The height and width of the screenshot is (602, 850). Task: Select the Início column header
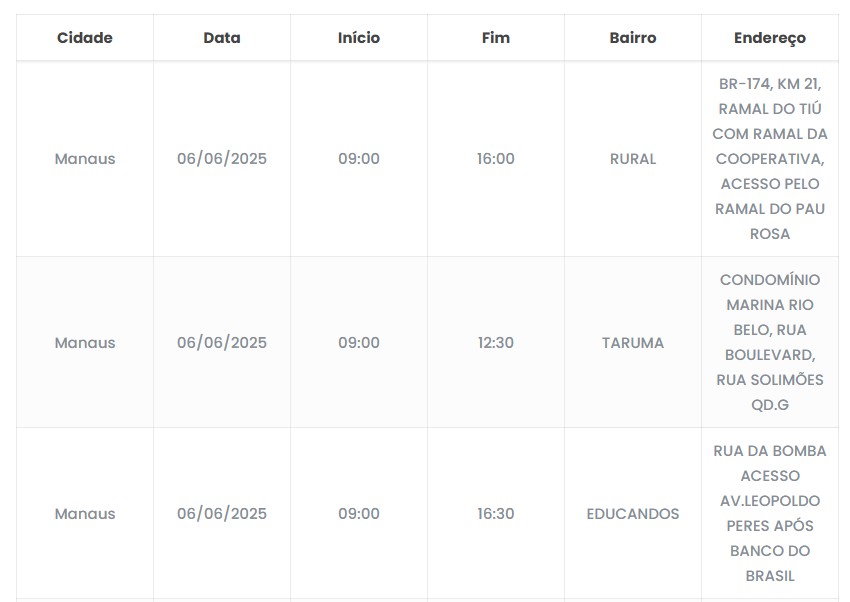pos(359,38)
